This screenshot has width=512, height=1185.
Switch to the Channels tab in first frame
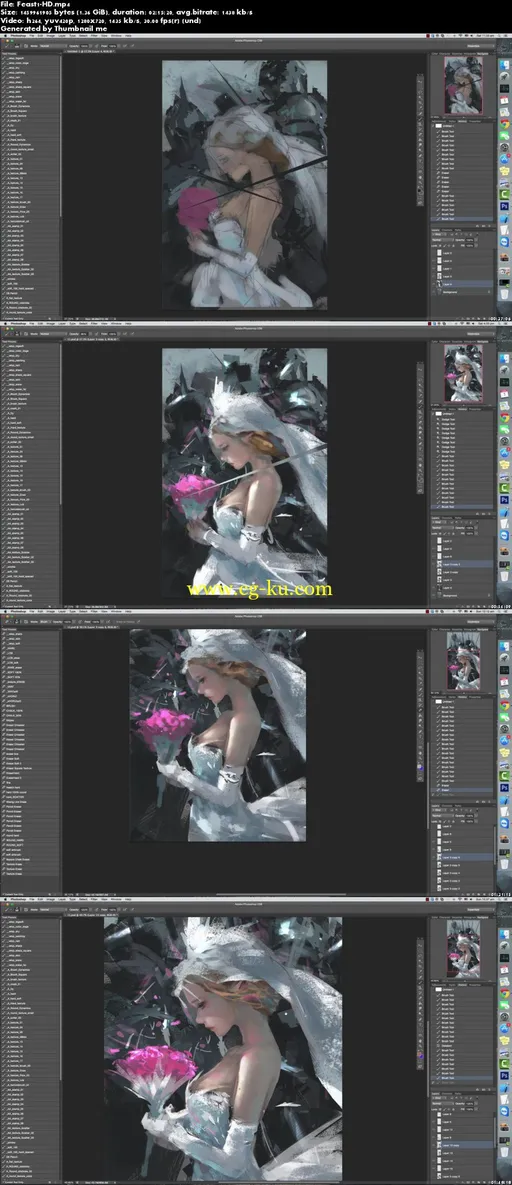click(447, 230)
